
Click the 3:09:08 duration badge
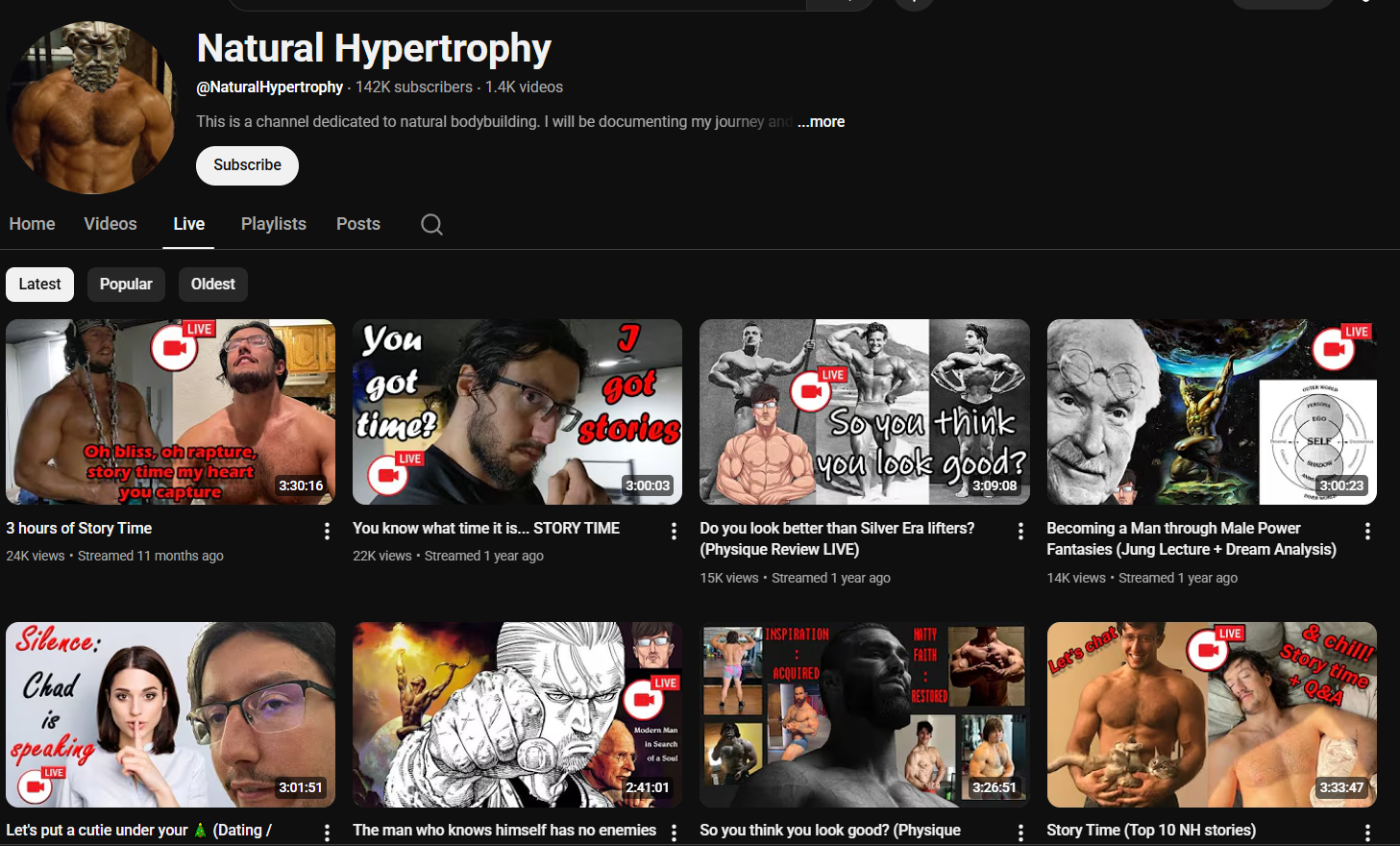[x=995, y=485]
